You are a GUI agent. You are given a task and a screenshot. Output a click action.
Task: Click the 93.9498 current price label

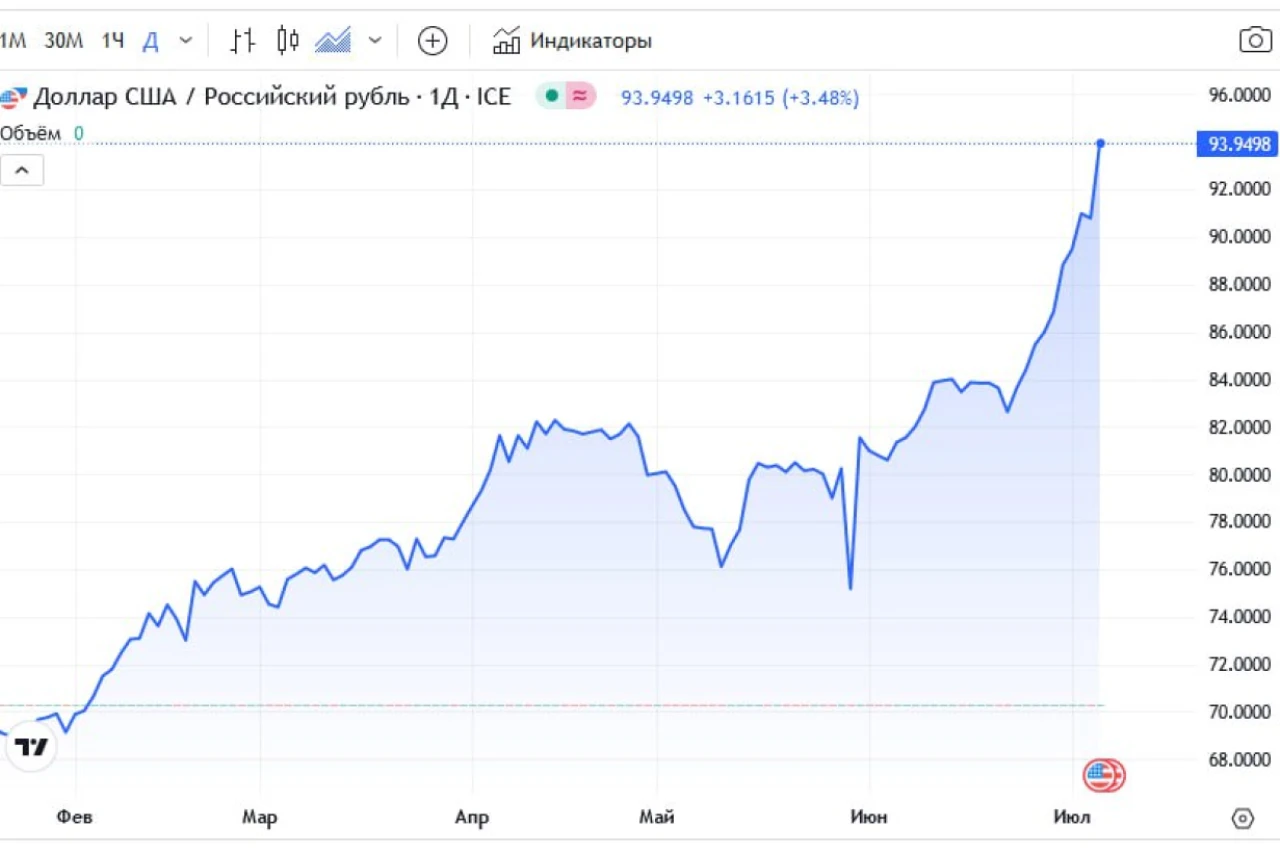(x=1239, y=144)
